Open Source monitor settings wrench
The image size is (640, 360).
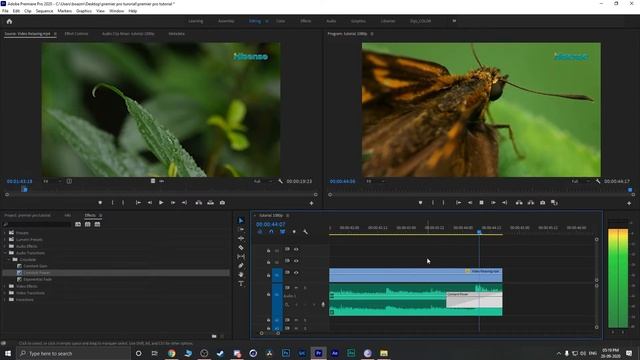coord(280,181)
